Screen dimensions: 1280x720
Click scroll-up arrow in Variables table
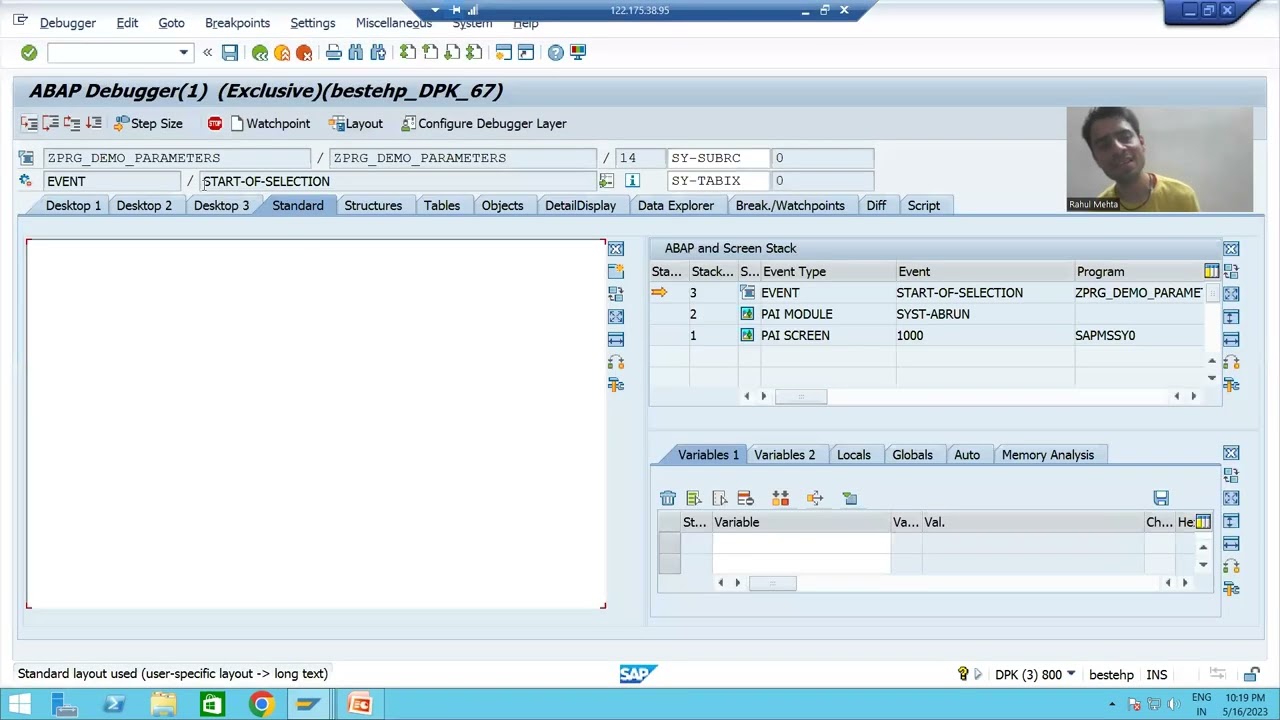coord(1203,547)
